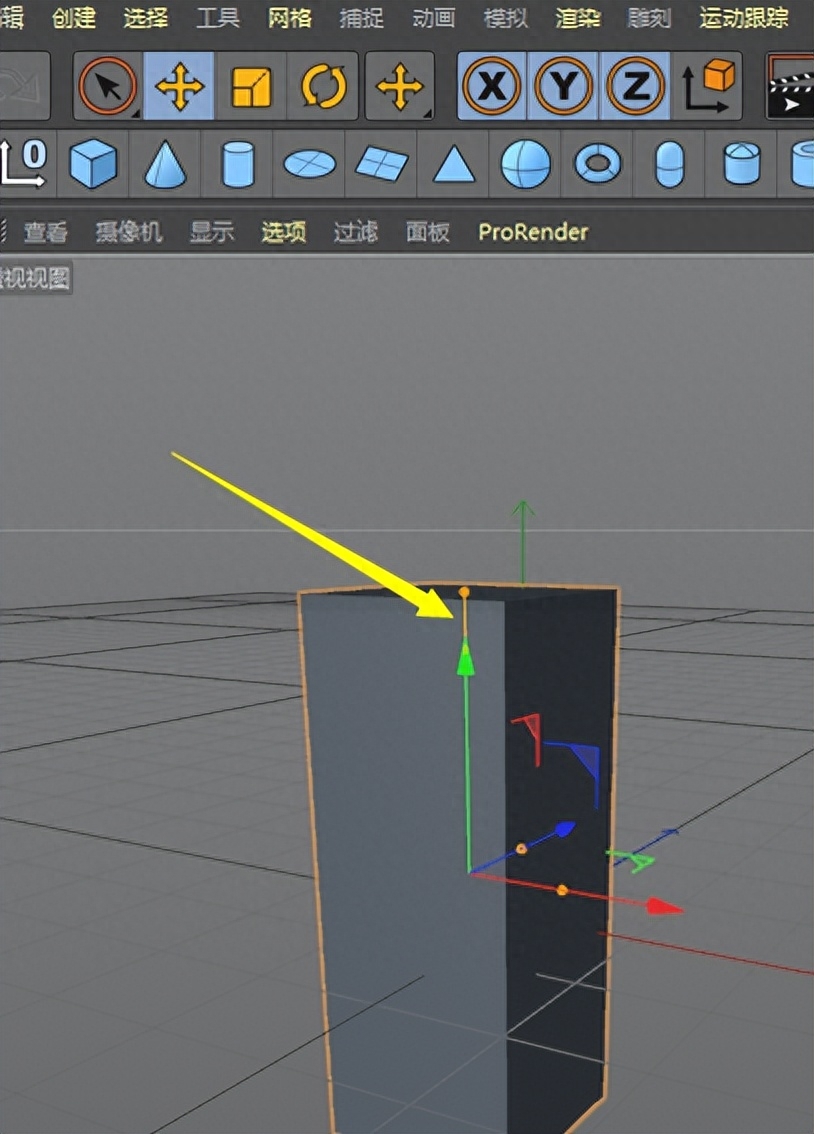Add a plane primitive
The height and width of the screenshot is (1134, 814).
pos(382,164)
